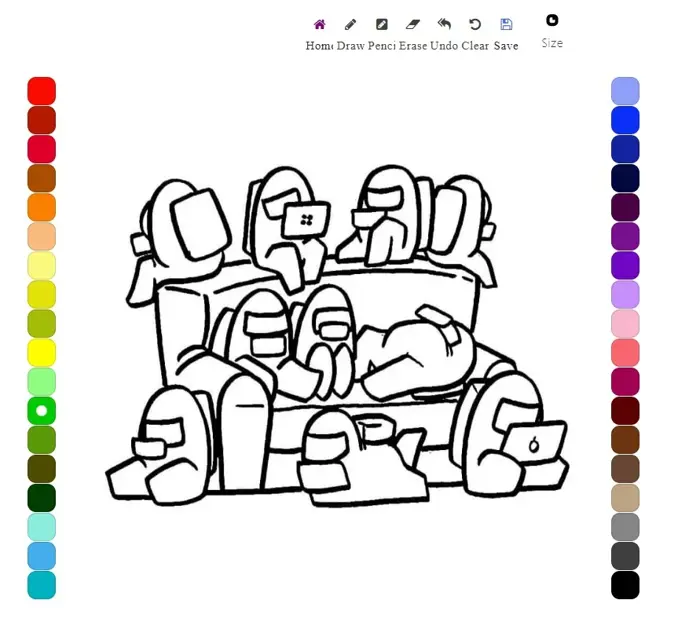Activate the Erase tool

coord(413,25)
